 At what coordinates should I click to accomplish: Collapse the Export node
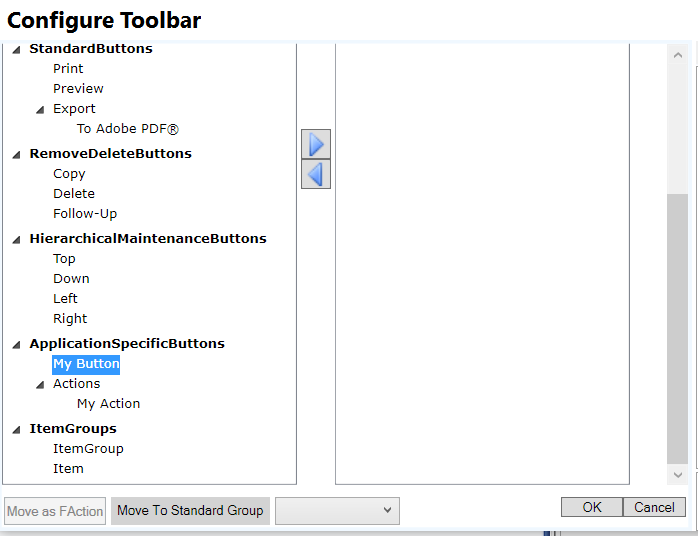[40, 110]
